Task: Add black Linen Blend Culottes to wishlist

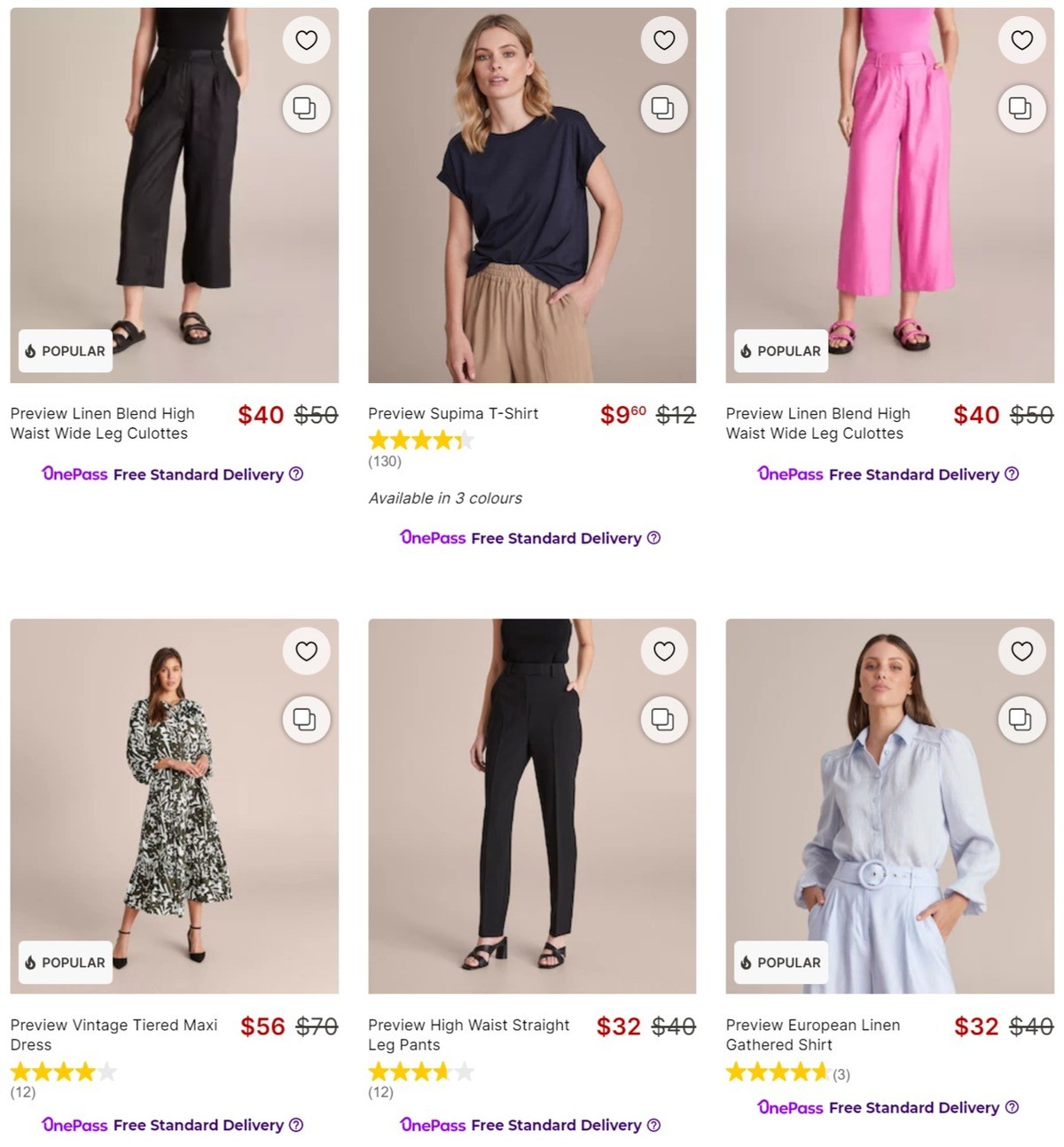Action: click(306, 39)
